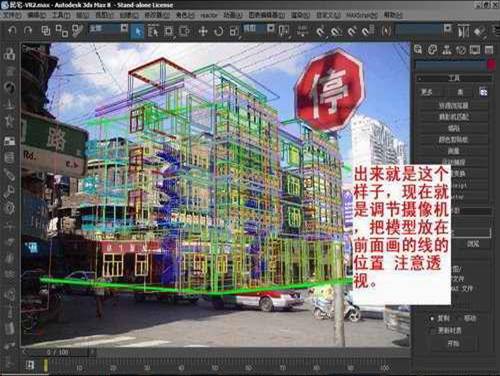
Task: Choose the Select and Move tool
Action: [x=203, y=31]
